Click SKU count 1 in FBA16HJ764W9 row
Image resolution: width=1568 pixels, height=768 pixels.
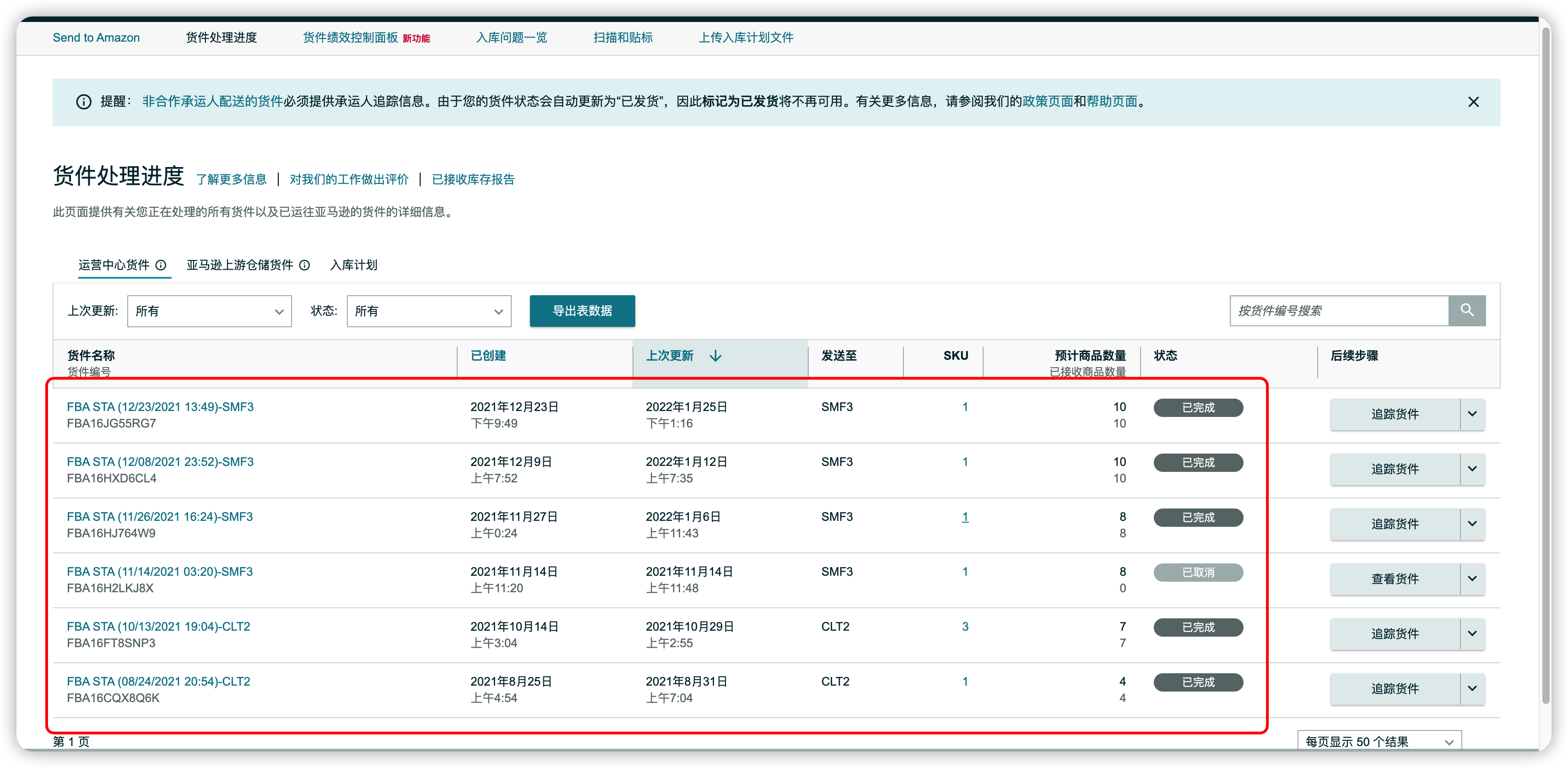click(x=965, y=516)
